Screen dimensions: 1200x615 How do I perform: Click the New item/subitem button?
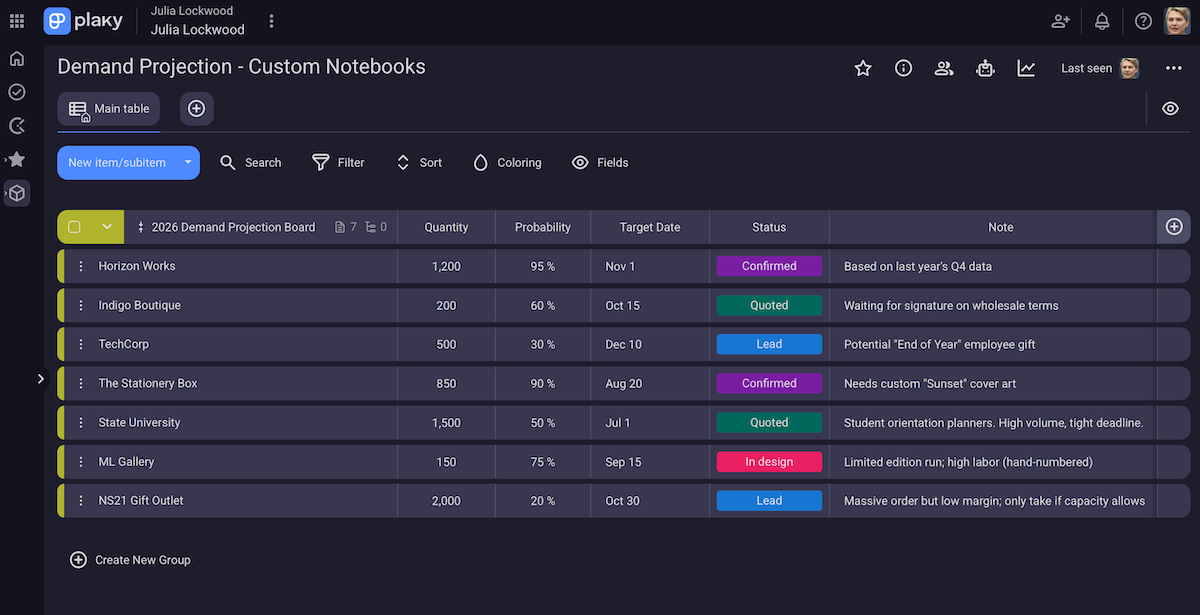118,162
